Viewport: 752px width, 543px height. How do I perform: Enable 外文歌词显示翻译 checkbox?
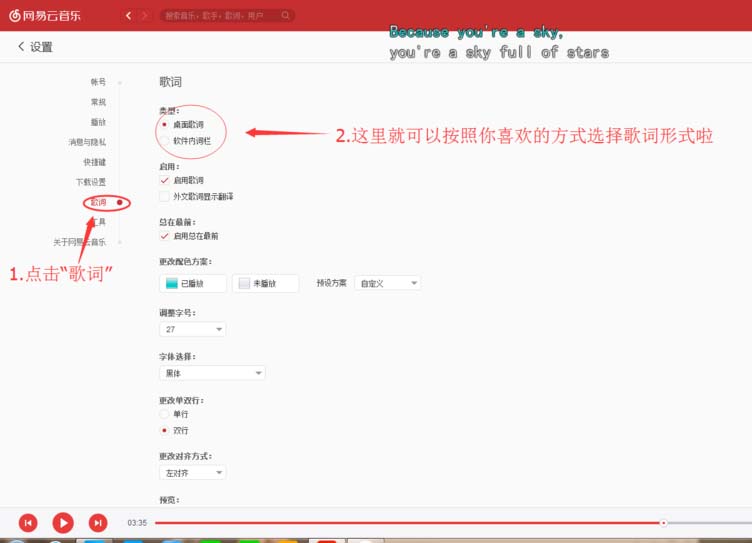pos(165,196)
